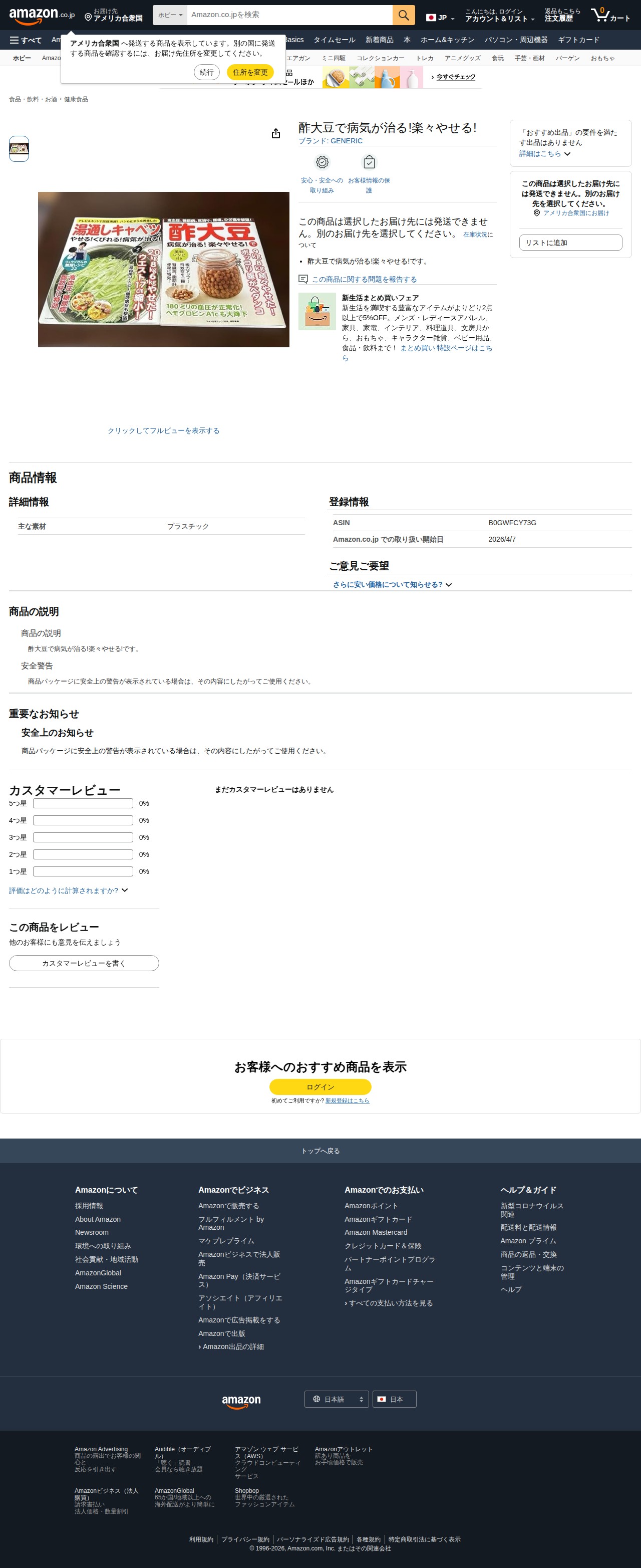The width and height of the screenshot is (641, 1568).
Task: Click the 在庫状況について link
Action: click(478, 235)
